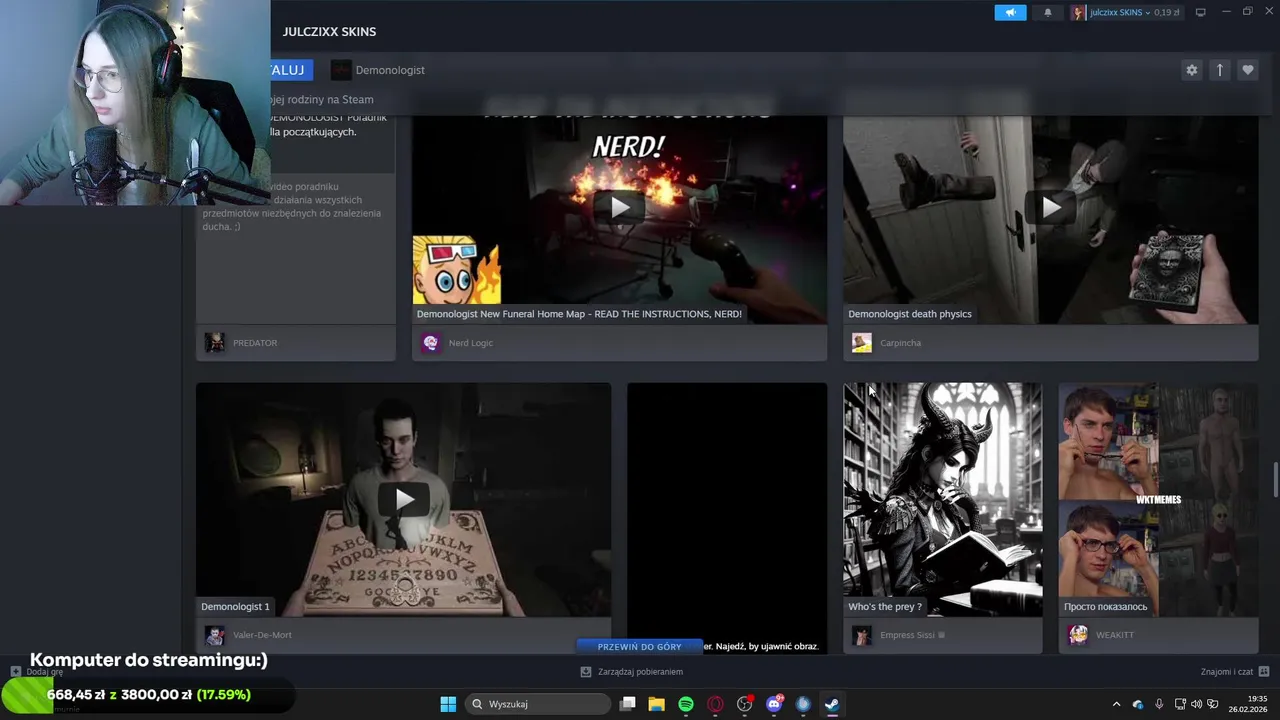Click PREDATOR avatar icon
The image size is (1280, 720).
tap(215, 343)
